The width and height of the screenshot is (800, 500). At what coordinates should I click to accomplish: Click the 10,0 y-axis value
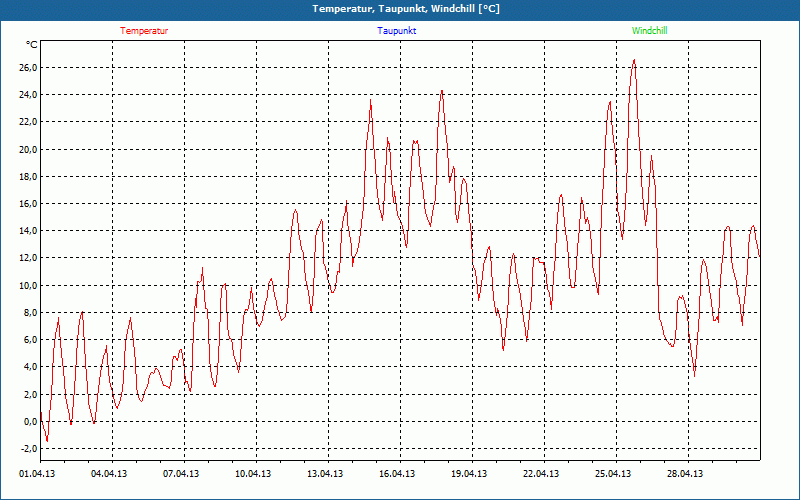(x=28, y=285)
